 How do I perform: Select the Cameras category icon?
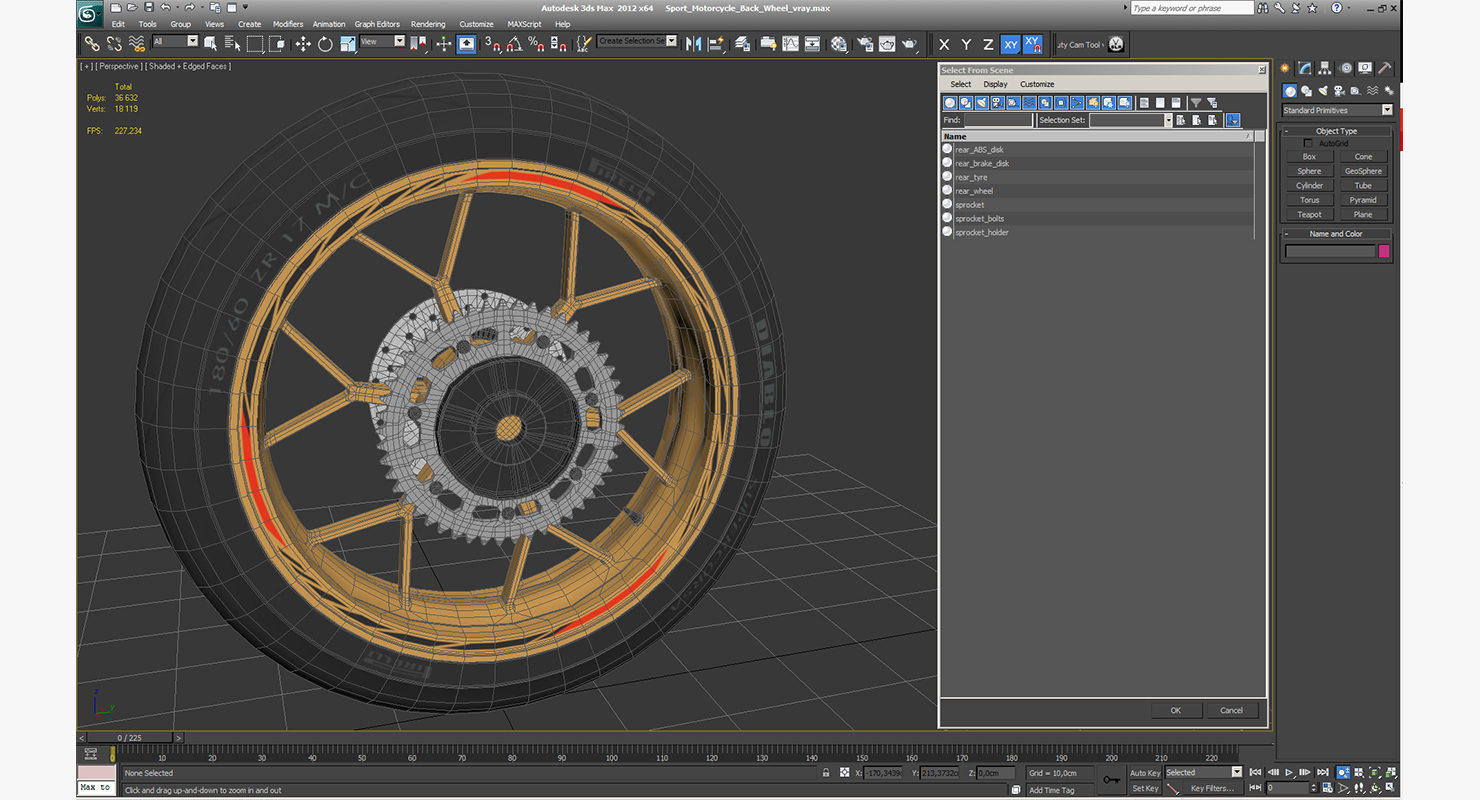click(x=1340, y=91)
